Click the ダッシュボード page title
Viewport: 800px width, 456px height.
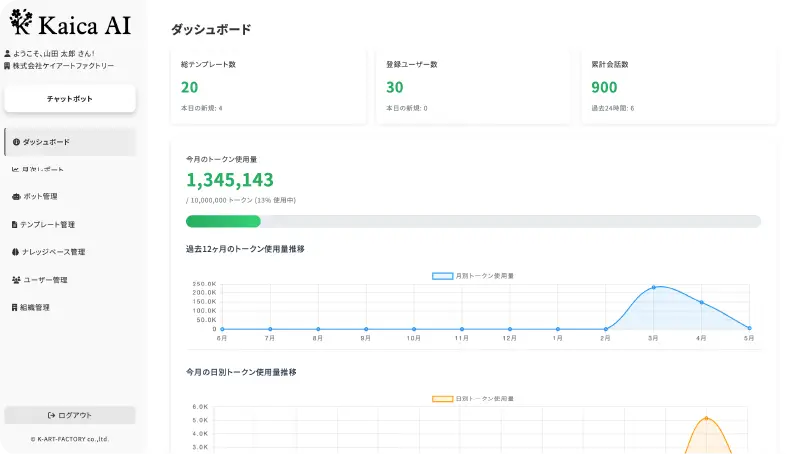(x=211, y=30)
